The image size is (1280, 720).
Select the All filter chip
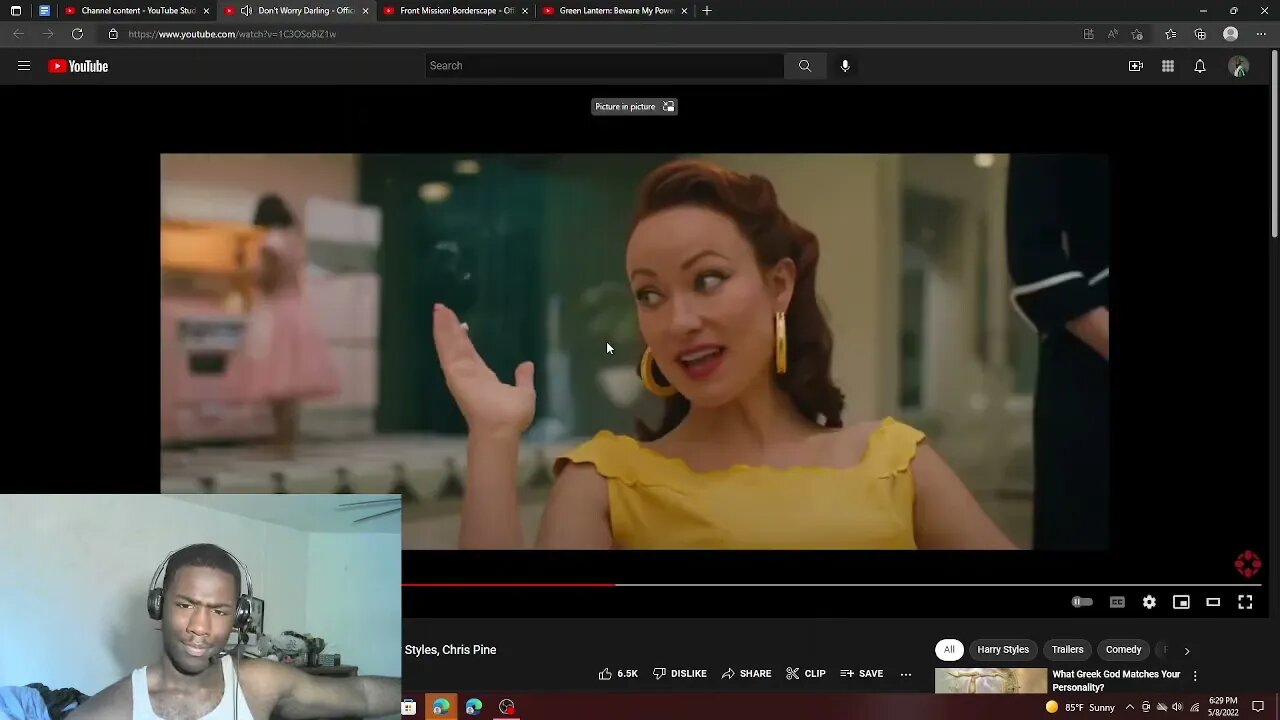coord(949,650)
